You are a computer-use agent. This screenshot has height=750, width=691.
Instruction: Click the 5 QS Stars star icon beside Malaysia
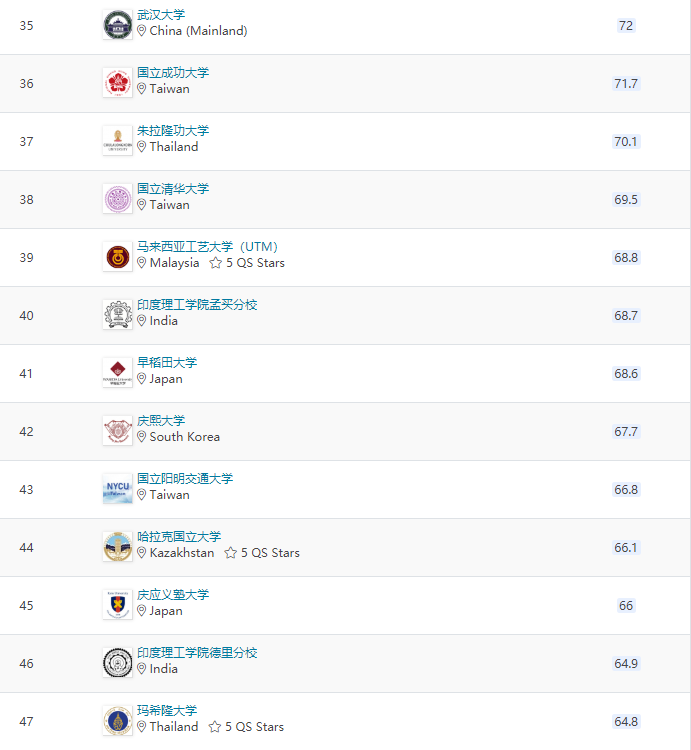click(x=215, y=263)
